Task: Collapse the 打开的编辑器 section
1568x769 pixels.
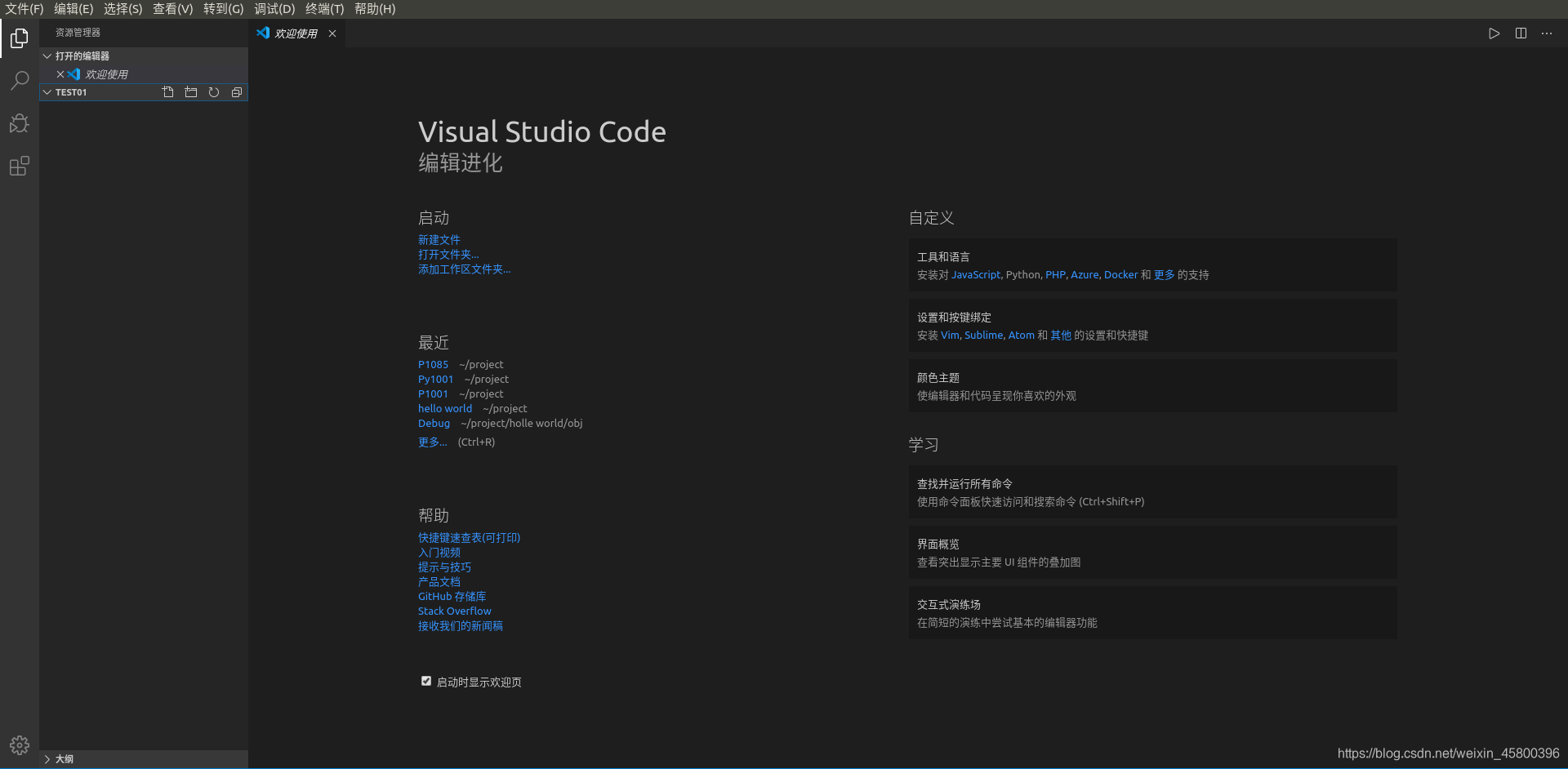Action: [47, 56]
